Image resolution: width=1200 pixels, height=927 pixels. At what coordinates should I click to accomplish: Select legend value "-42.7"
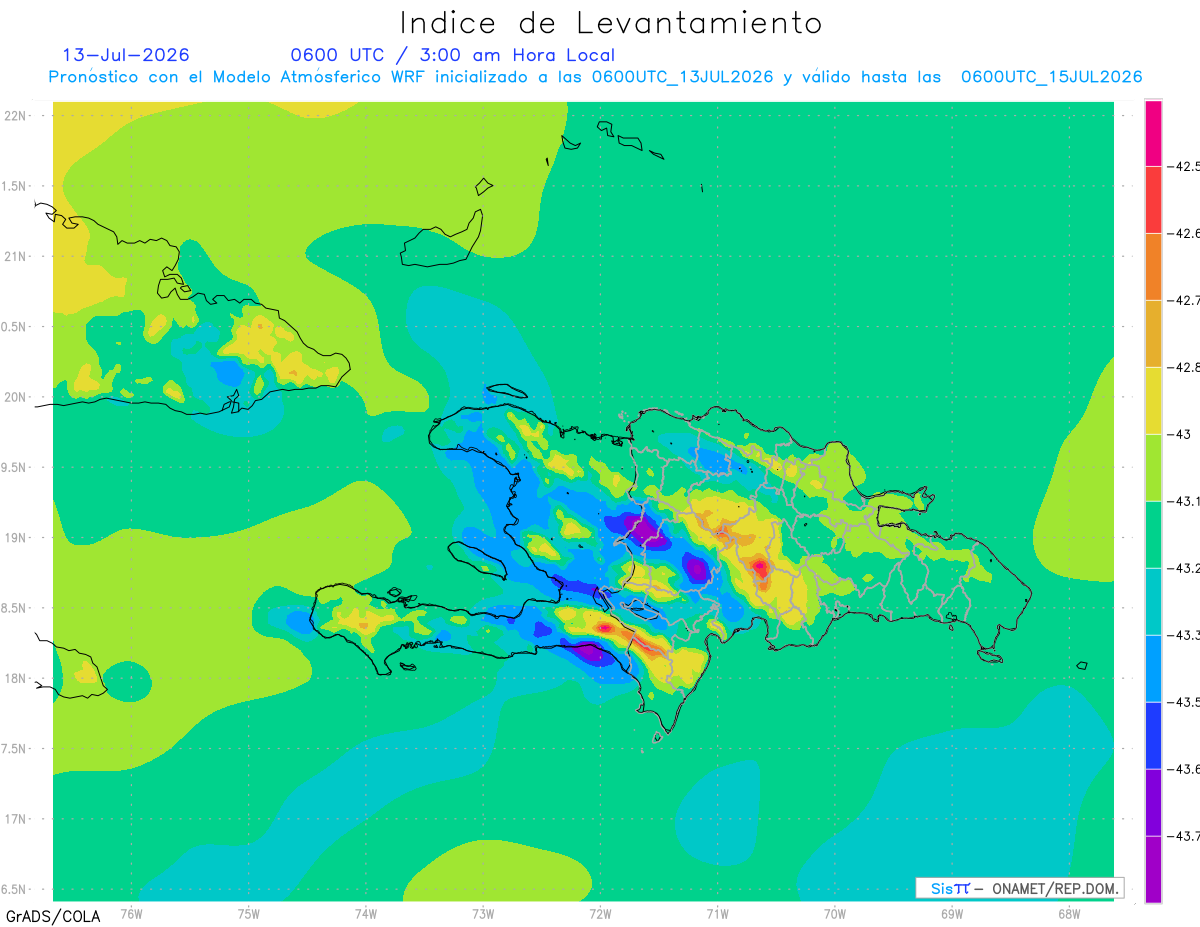tap(1184, 300)
